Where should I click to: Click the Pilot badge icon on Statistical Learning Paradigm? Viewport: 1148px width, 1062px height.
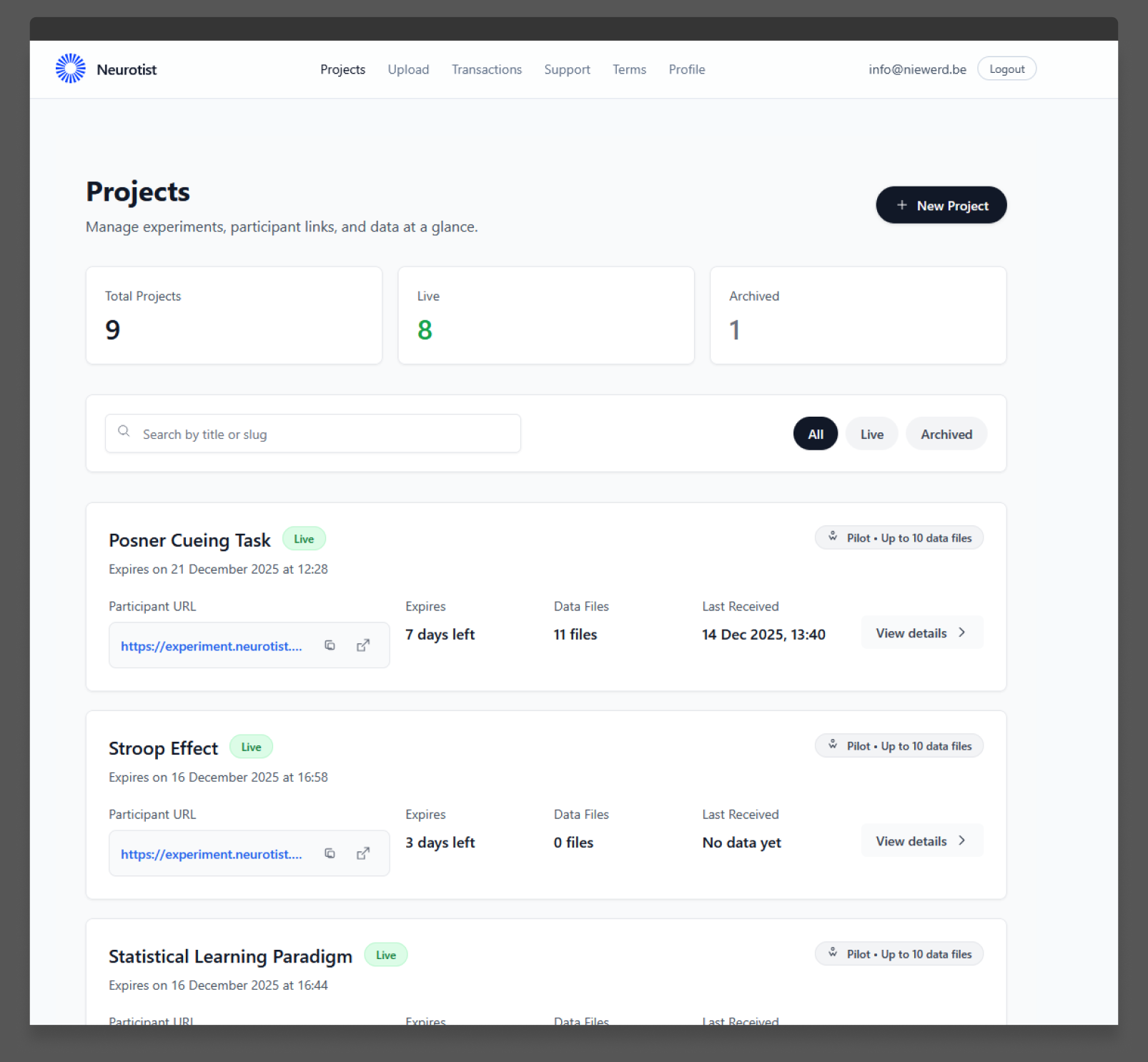832,953
